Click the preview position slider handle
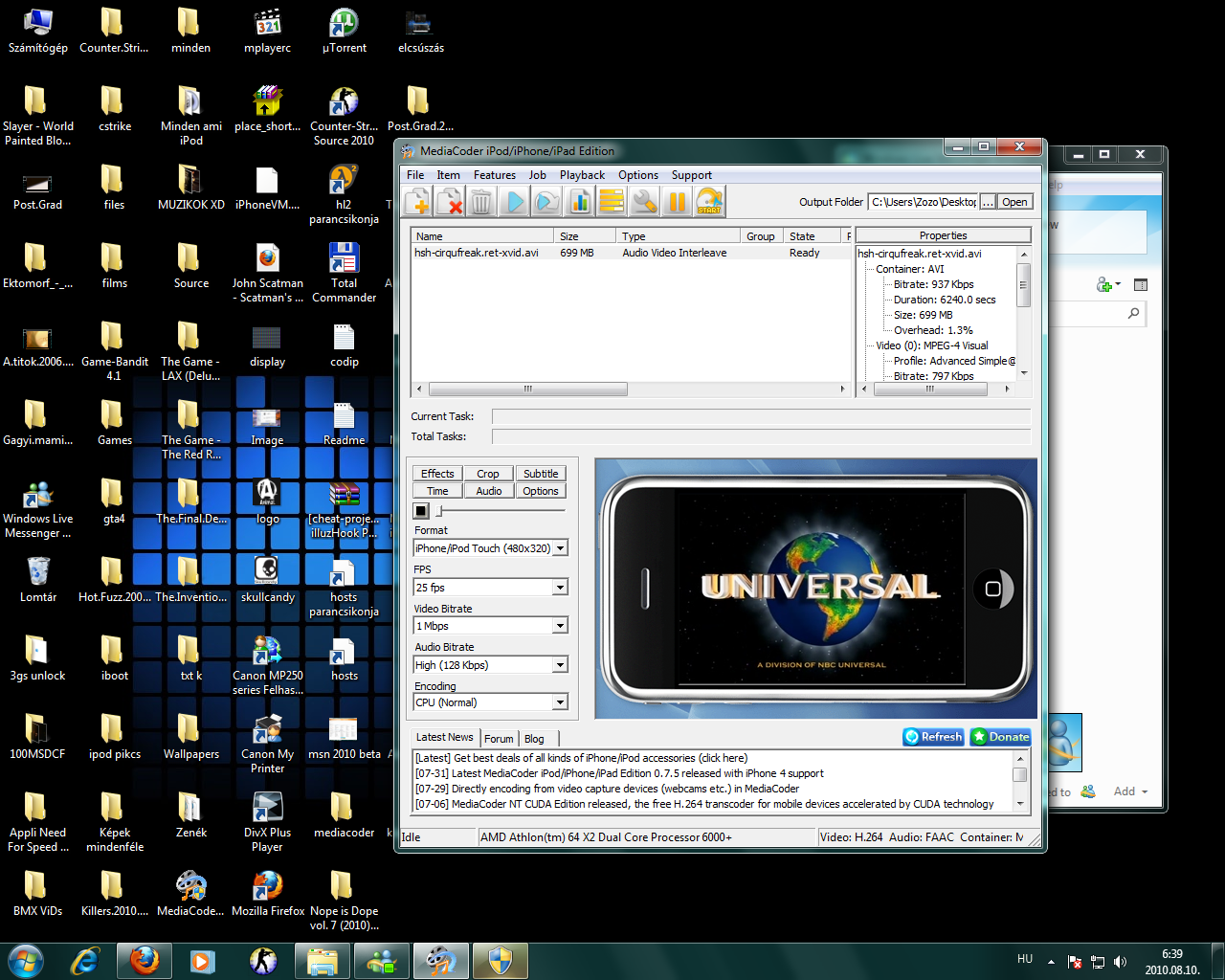Image resolution: width=1225 pixels, height=980 pixels. tap(439, 511)
